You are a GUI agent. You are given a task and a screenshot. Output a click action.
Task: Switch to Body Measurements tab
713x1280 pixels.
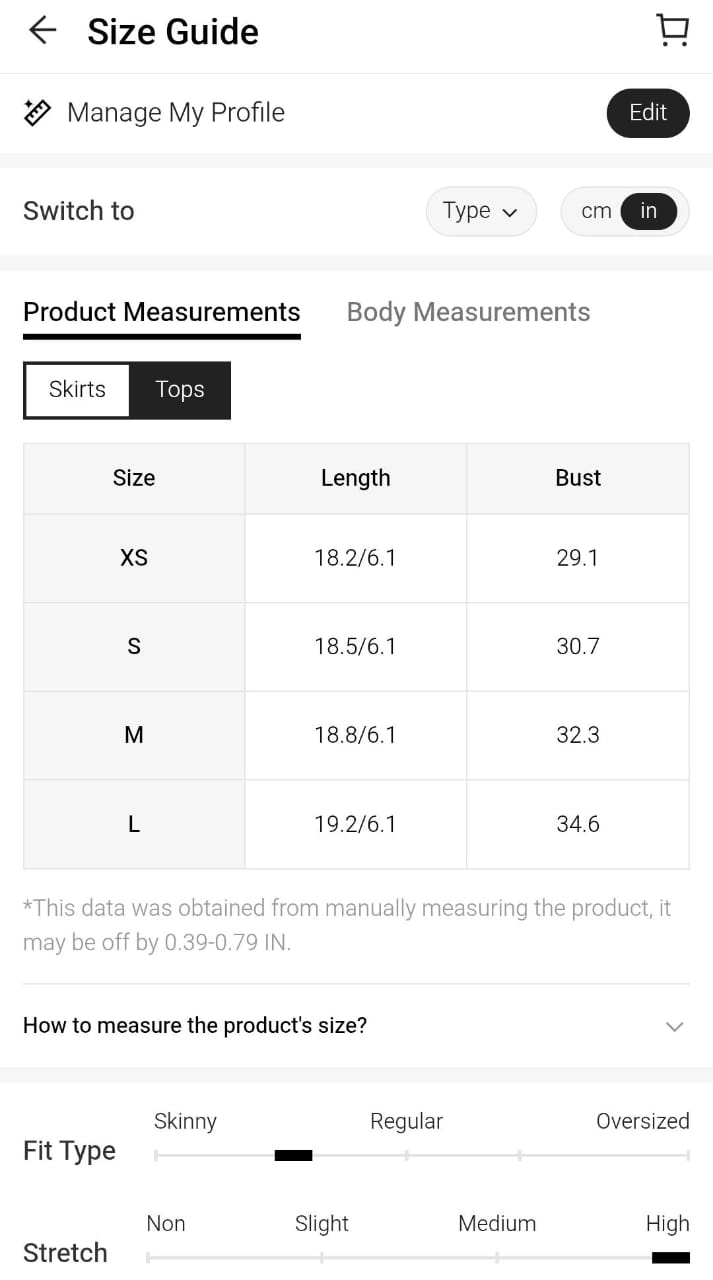(468, 312)
